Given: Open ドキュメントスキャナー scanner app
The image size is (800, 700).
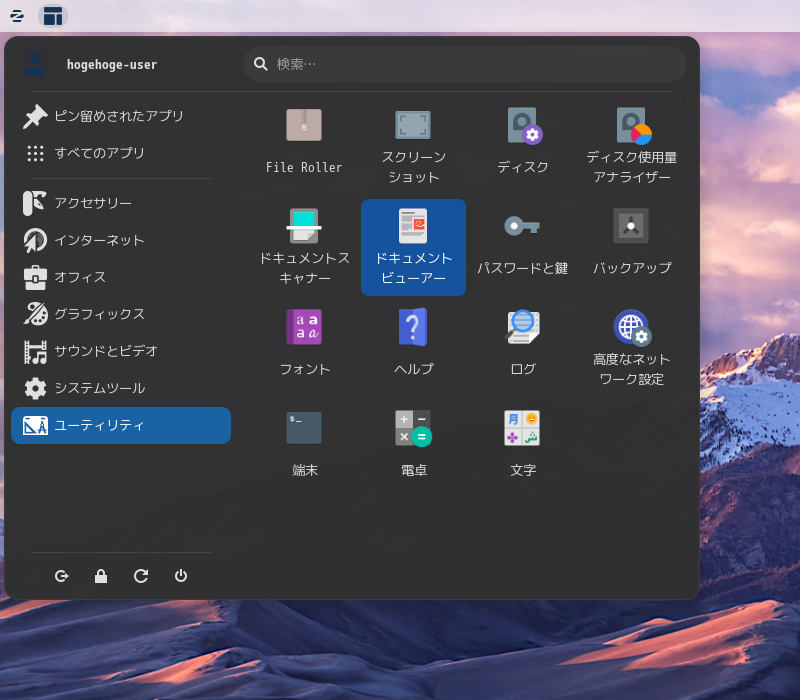Looking at the screenshot, I should coord(304,247).
